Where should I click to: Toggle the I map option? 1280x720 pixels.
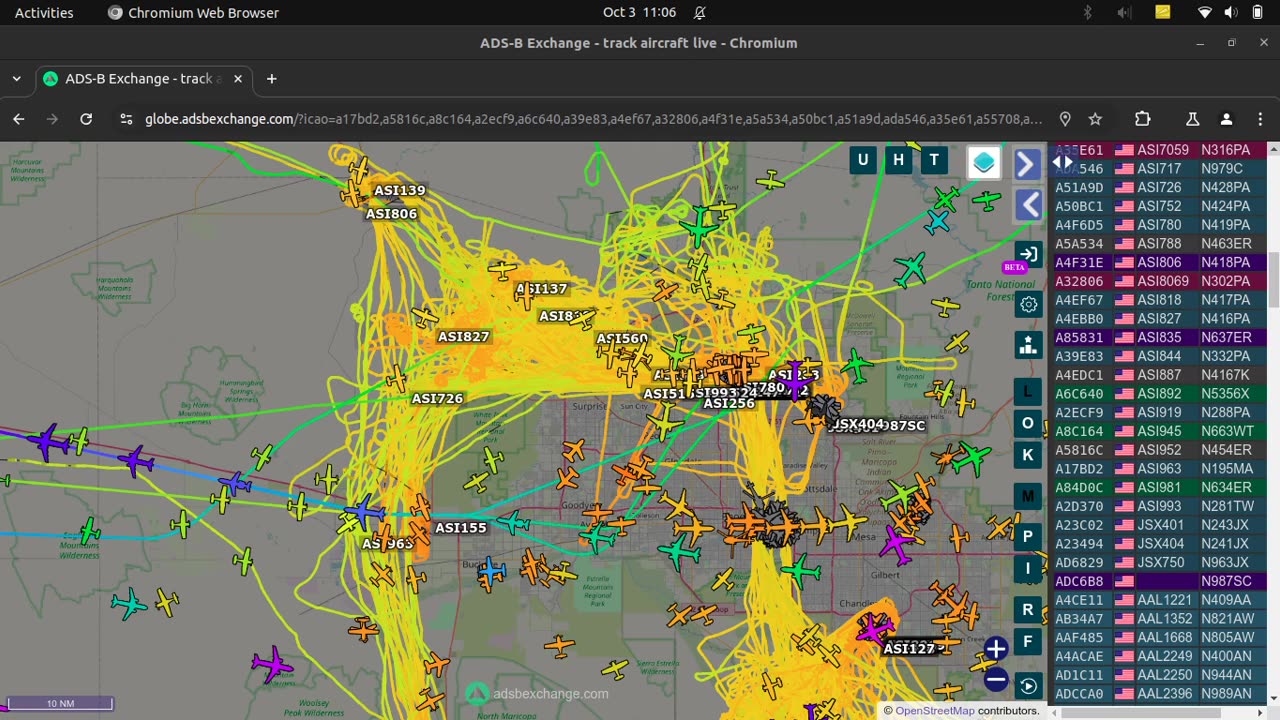pos(1027,569)
